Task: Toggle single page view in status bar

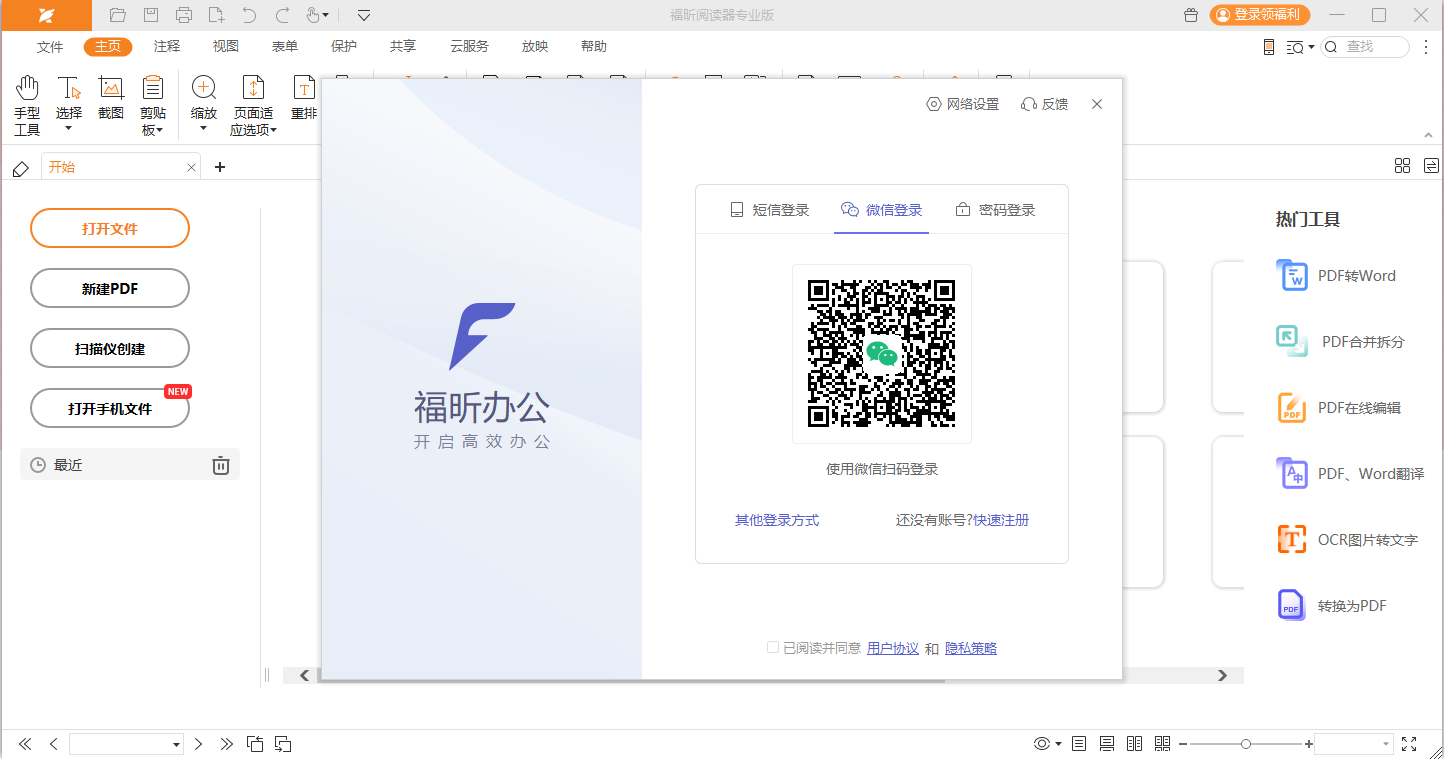Action: [1079, 744]
